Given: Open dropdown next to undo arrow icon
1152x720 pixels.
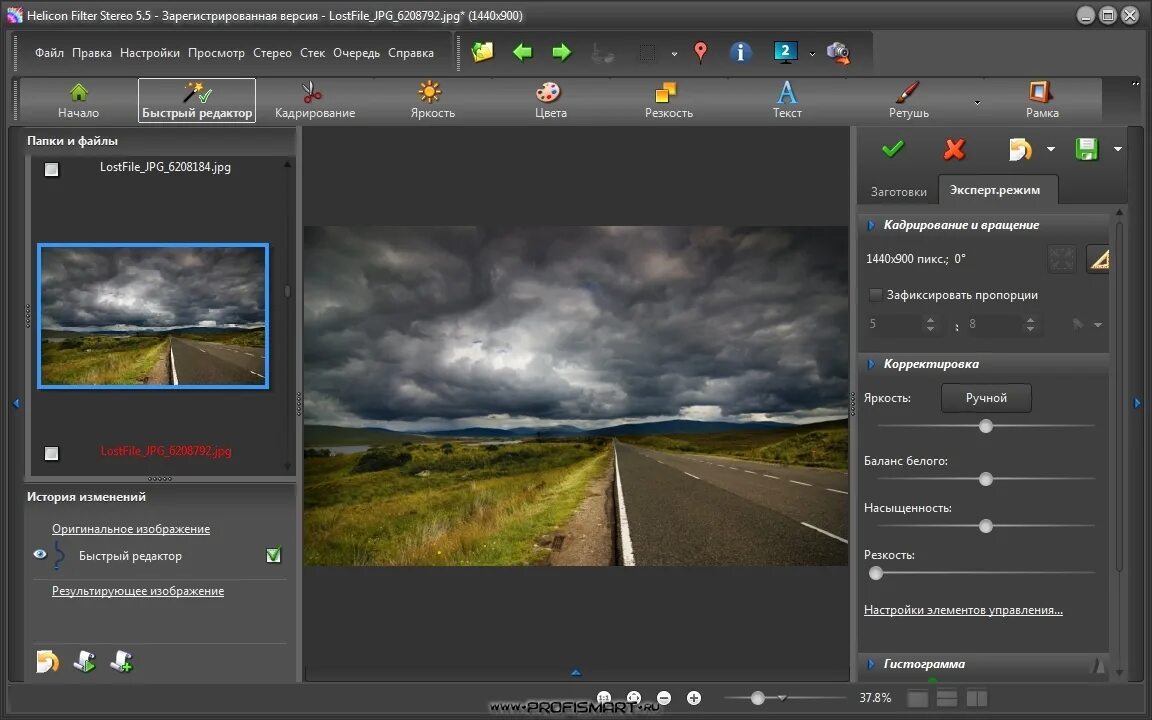Looking at the screenshot, I should 1051,149.
